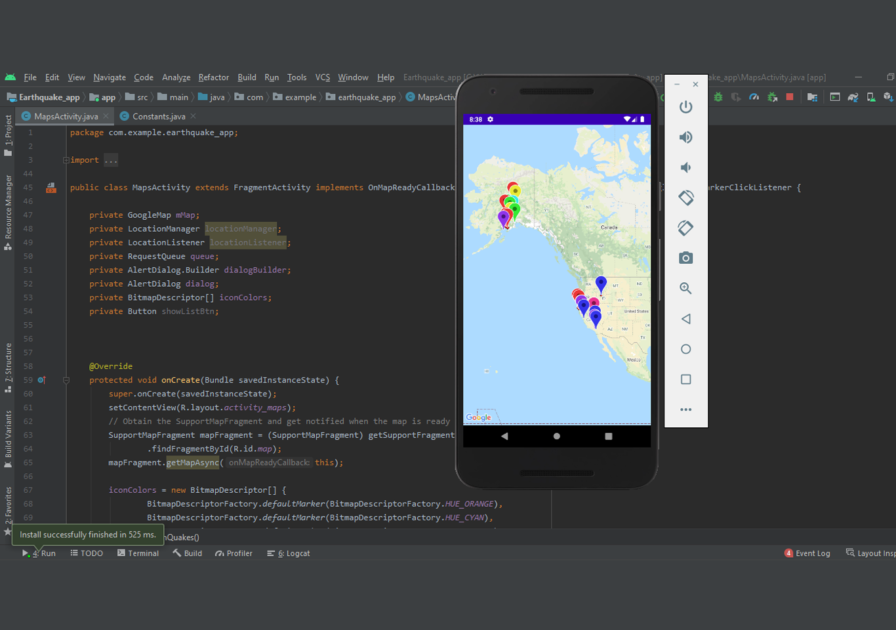Viewport: 896px width, 630px height.
Task: Open the Tools menu
Action: (x=297, y=77)
